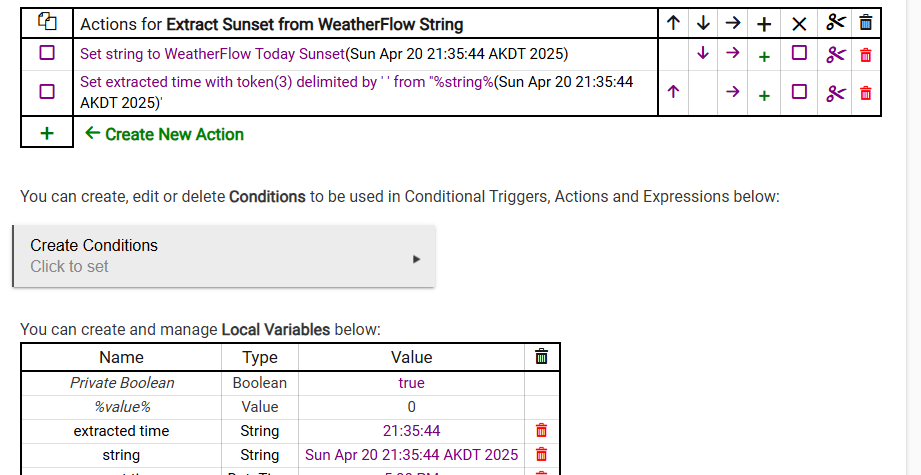This screenshot has width=921, height=475.
Task: Expand the Create Conditions panel
Action: (x=224, y=256)
